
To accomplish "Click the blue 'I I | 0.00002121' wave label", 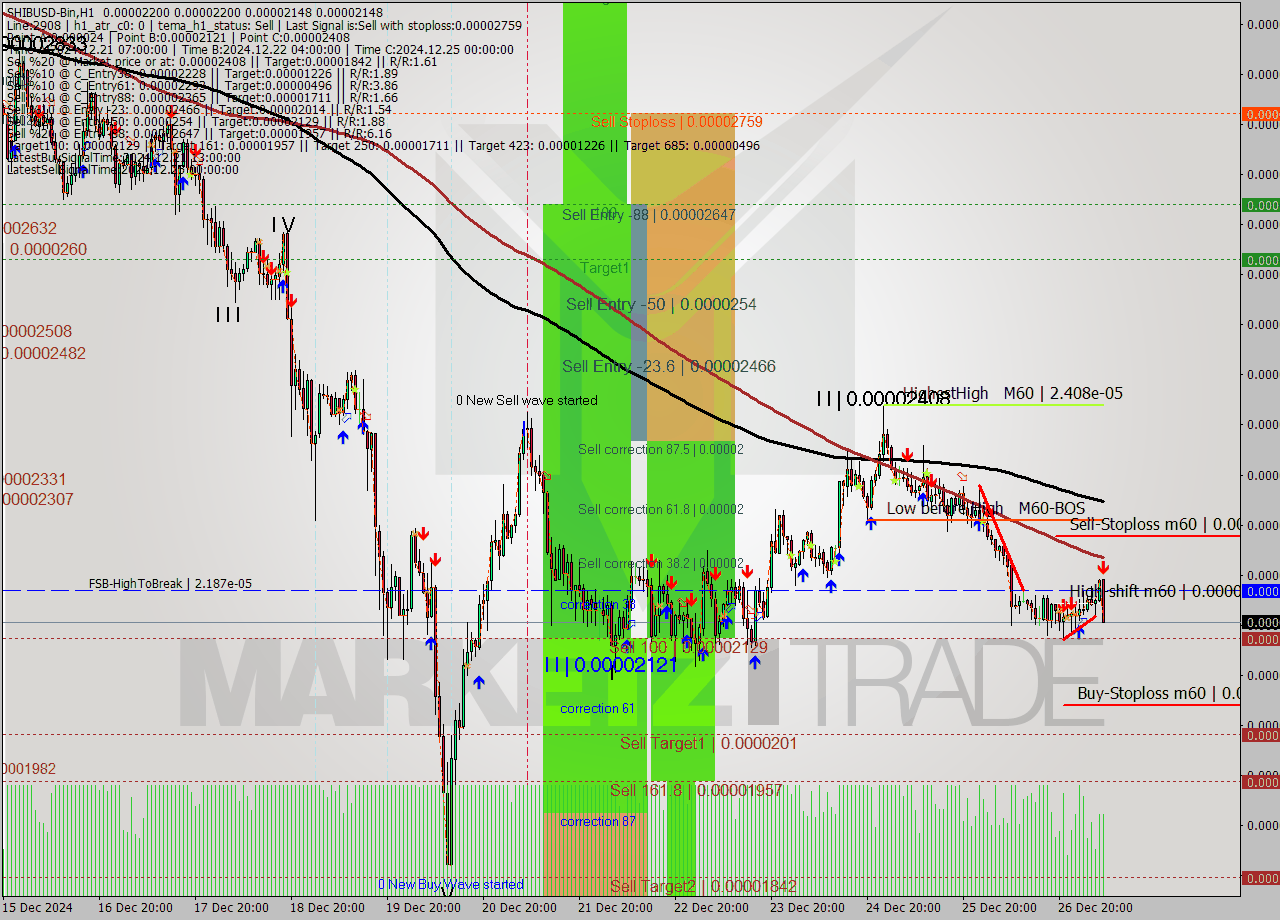I will (x=610, y=665).
